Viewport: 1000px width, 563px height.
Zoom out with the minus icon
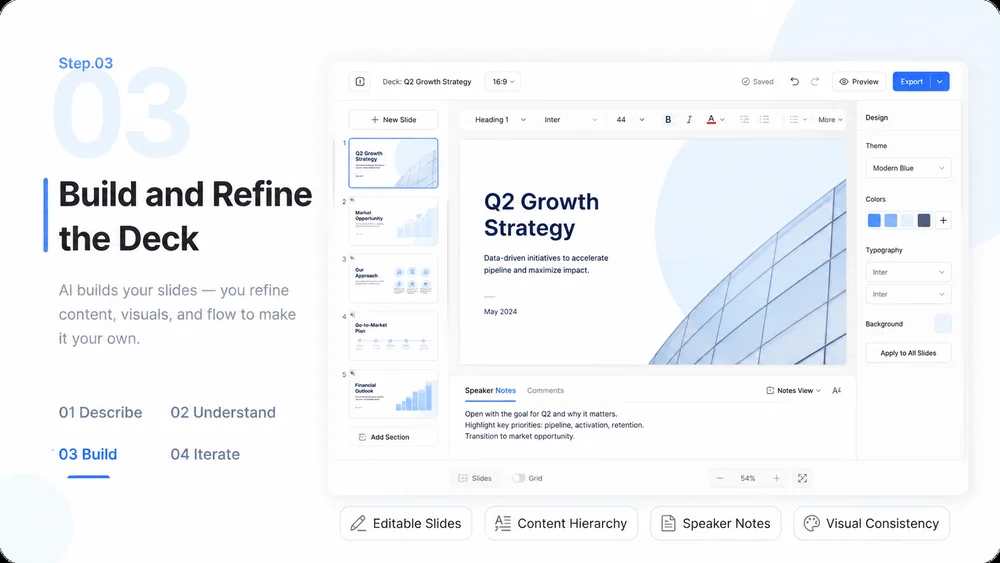pyautogui.click(x=720, y=478)
